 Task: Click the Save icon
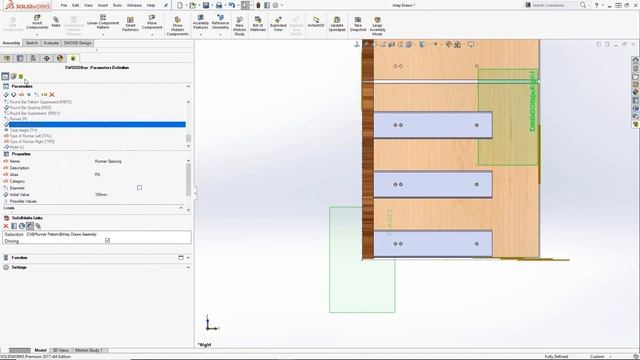[x=206, y=5]
